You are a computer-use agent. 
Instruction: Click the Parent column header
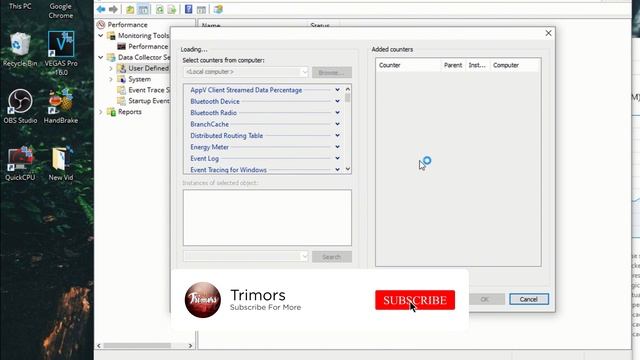pos(453,65)
